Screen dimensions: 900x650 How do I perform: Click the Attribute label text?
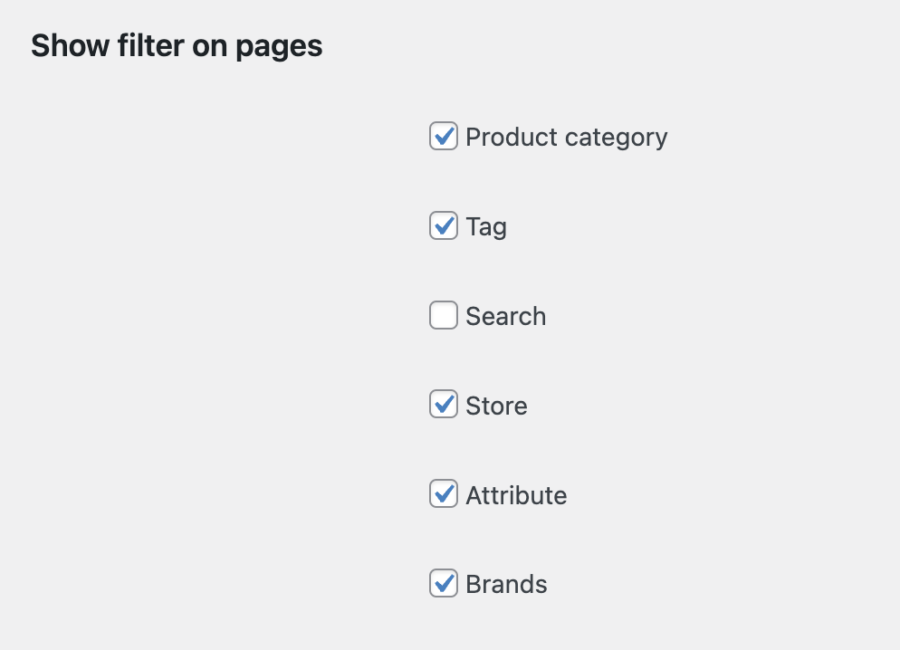click(516, 494)
